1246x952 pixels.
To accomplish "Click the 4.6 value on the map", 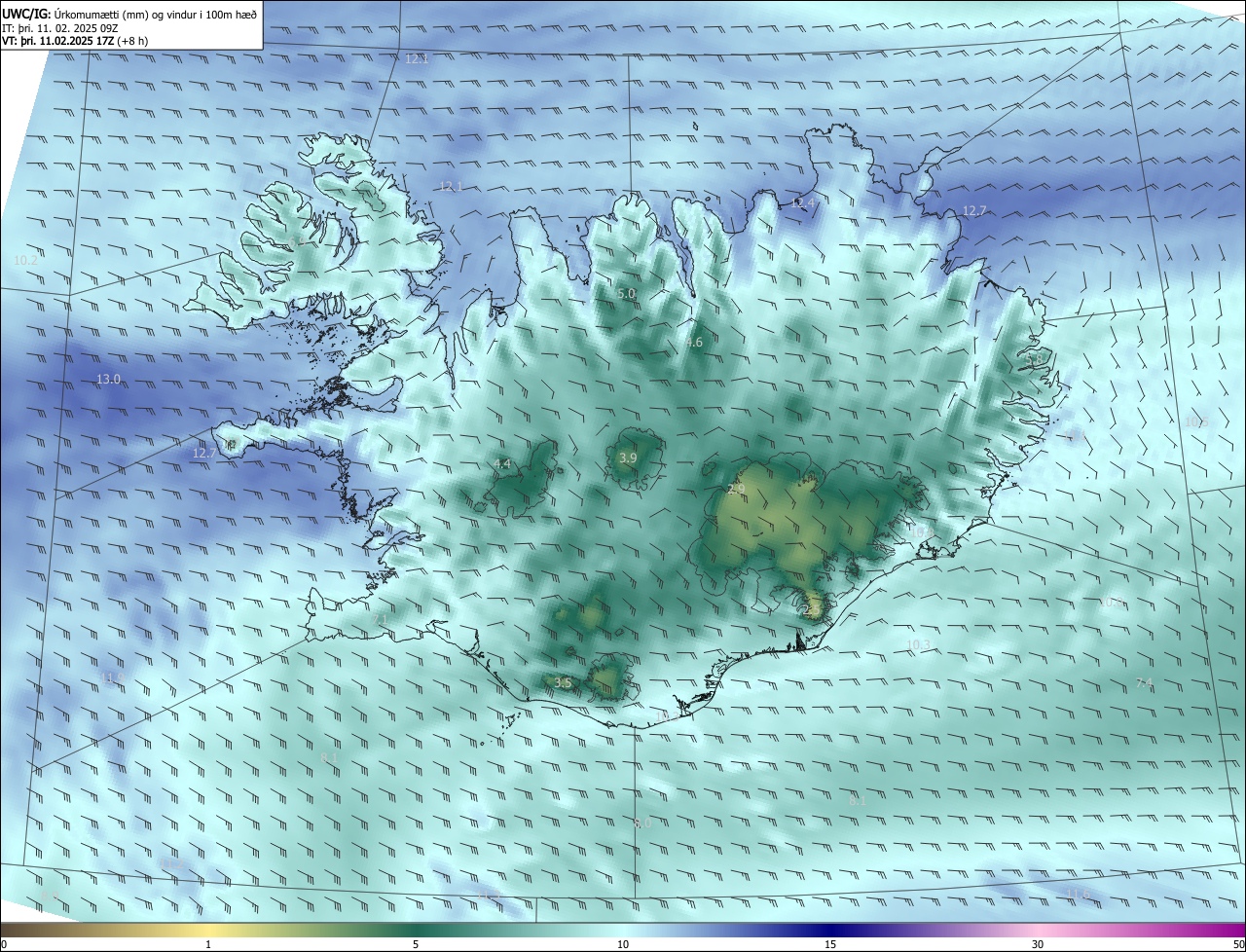I will [693, 343].
